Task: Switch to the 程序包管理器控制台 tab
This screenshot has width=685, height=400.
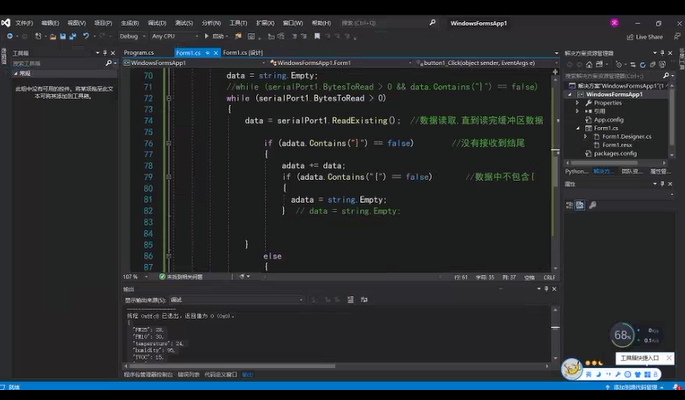Action: (x=148, y=375)
